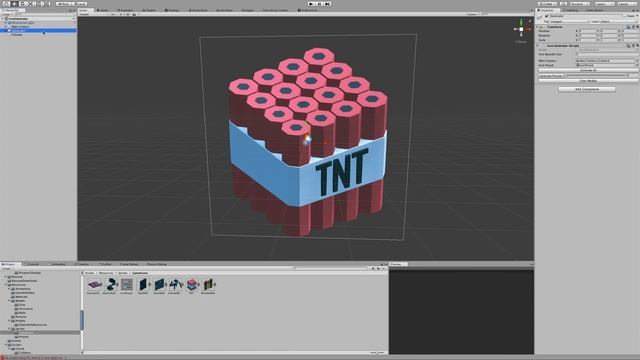Toggle the Static checkbox in Inspector
This screenshot has width=640, height=360.
point(626,16)
